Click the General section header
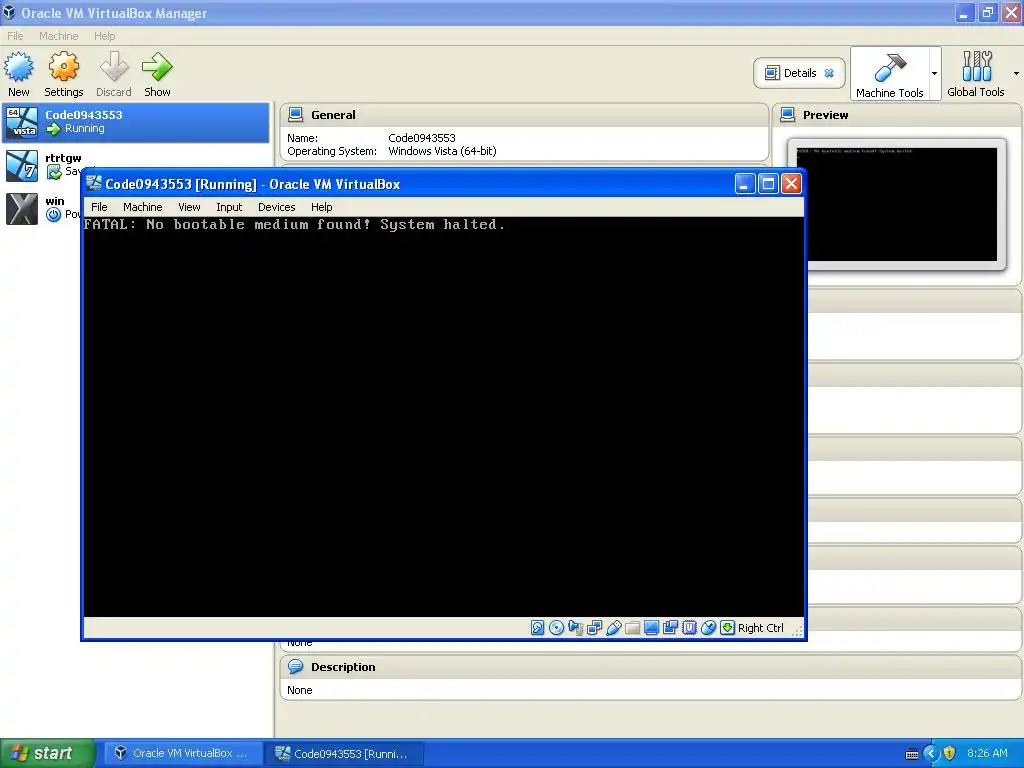The image size is (1024, 768). (x=524, y=115)
